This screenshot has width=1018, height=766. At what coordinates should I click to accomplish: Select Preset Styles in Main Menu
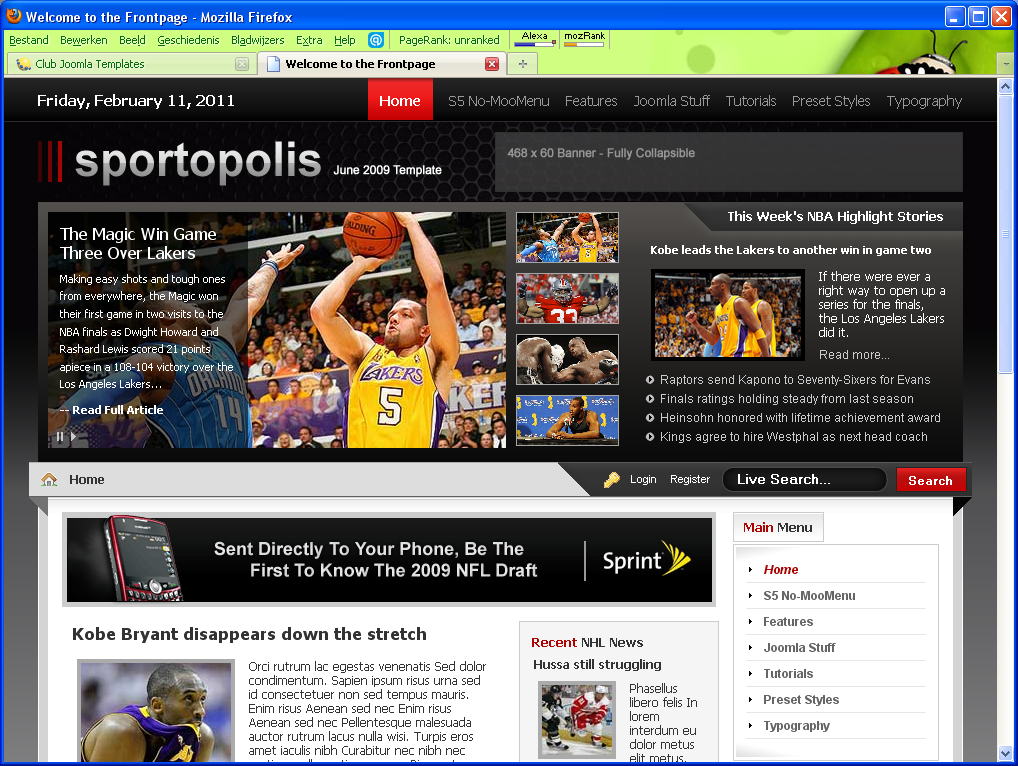(801, 700)
